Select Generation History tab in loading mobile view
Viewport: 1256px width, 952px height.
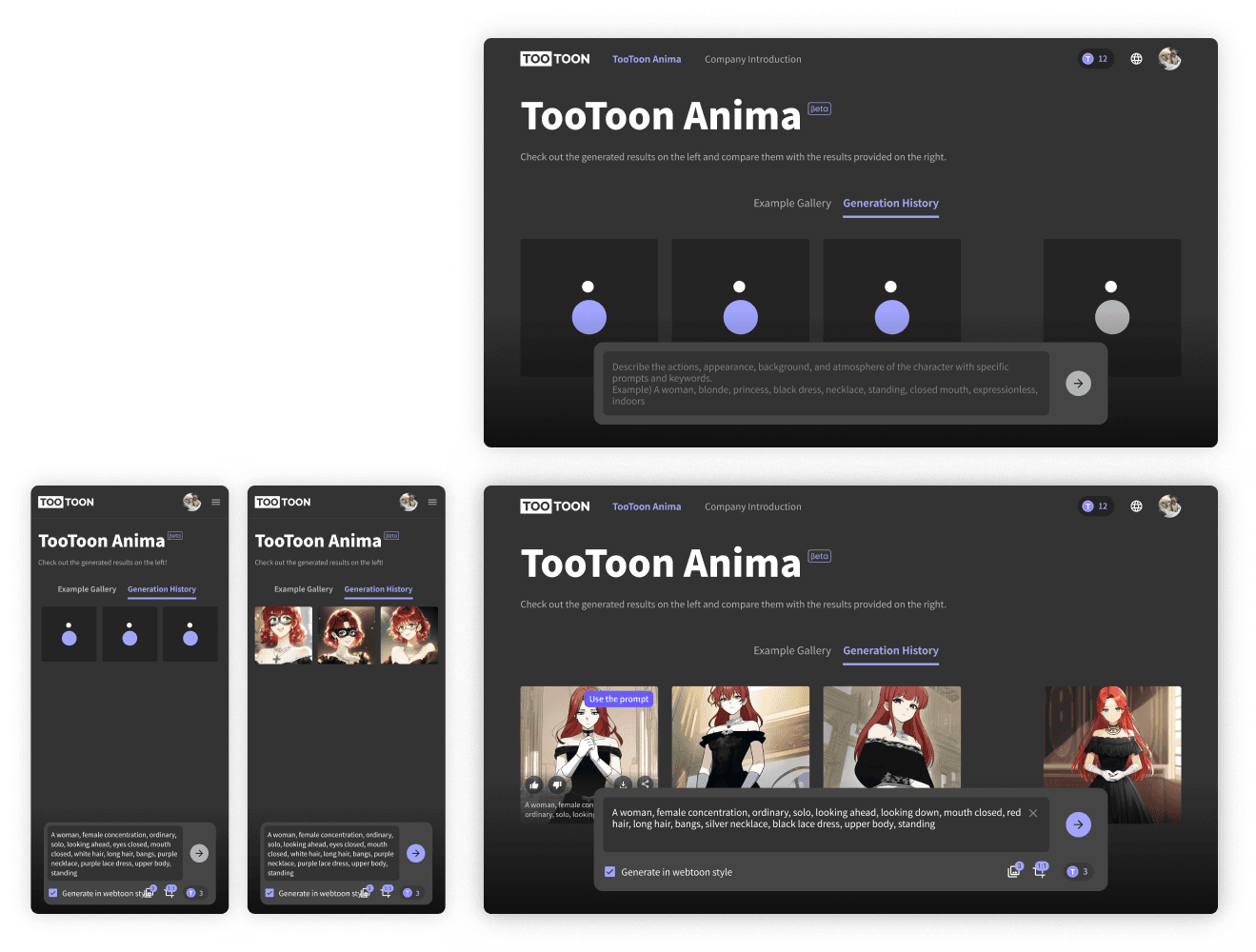(x=162, y=590)
